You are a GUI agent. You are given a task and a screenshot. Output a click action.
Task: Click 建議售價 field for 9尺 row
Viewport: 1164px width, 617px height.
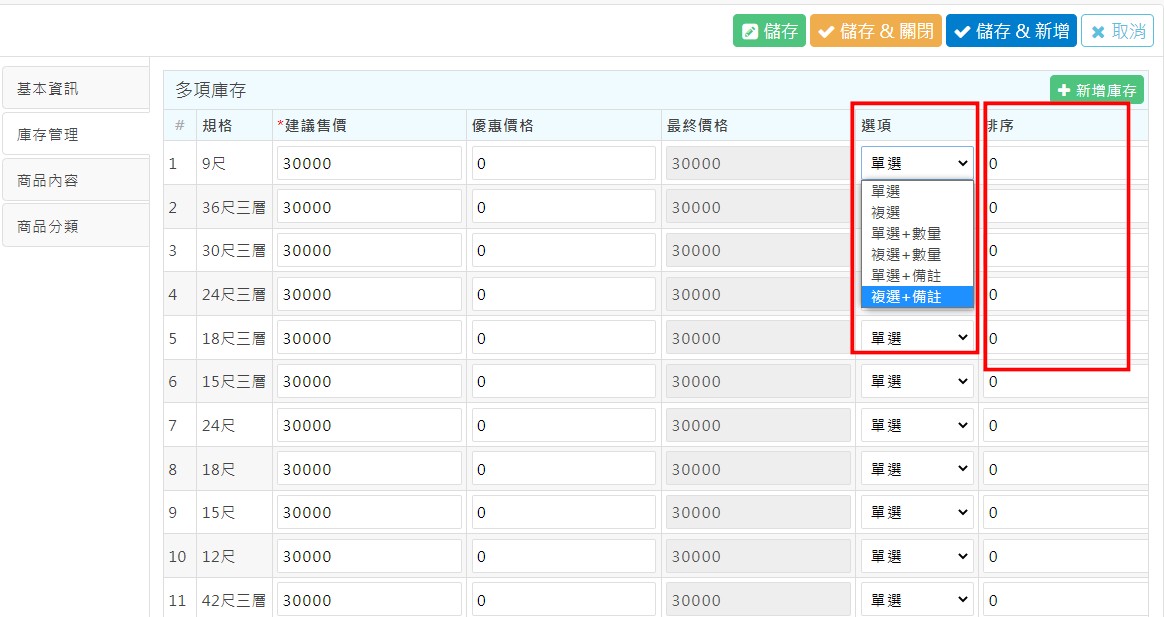coord(369,164)
